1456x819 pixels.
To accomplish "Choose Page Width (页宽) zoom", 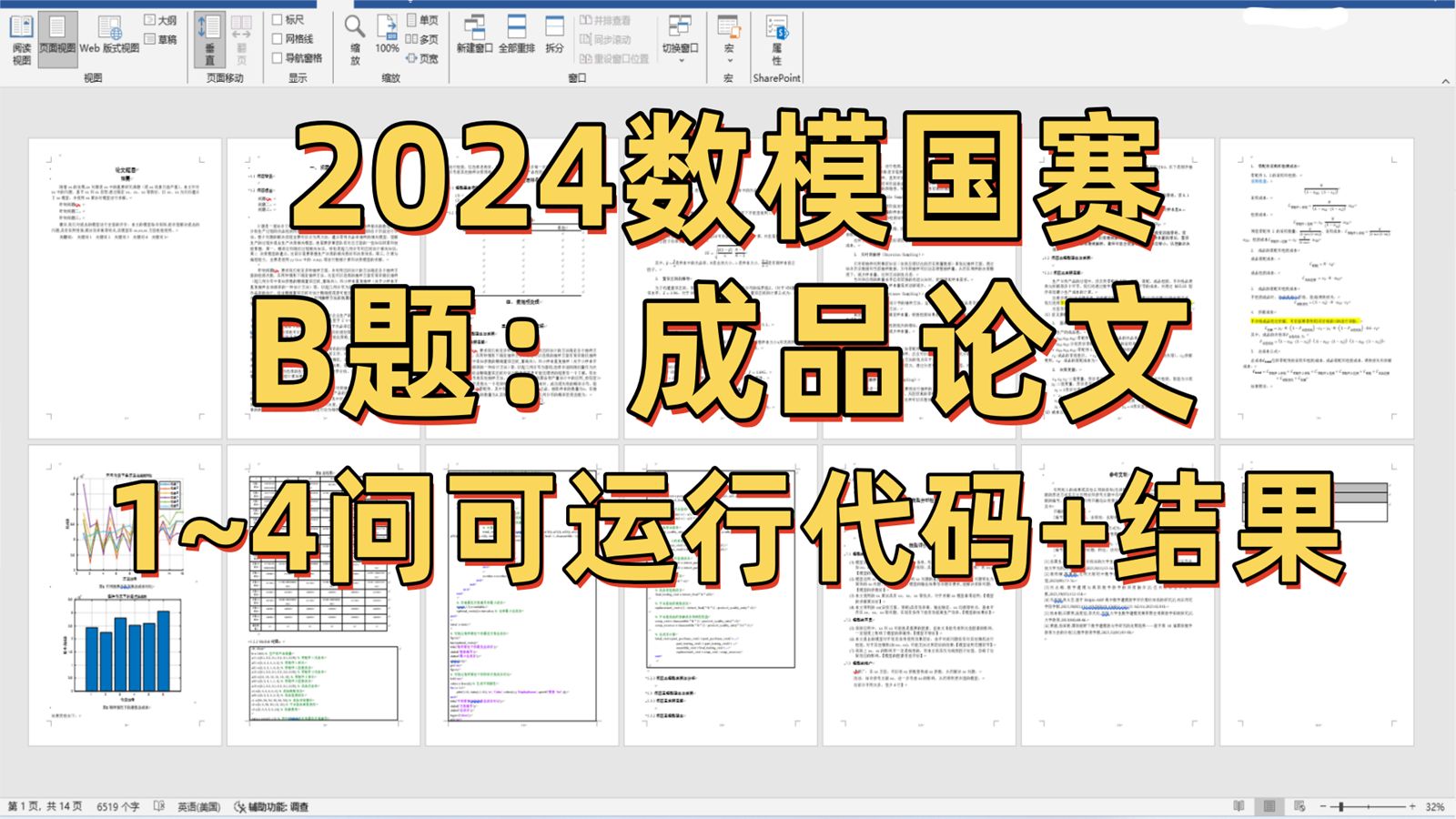I will (x=421, y=58).
